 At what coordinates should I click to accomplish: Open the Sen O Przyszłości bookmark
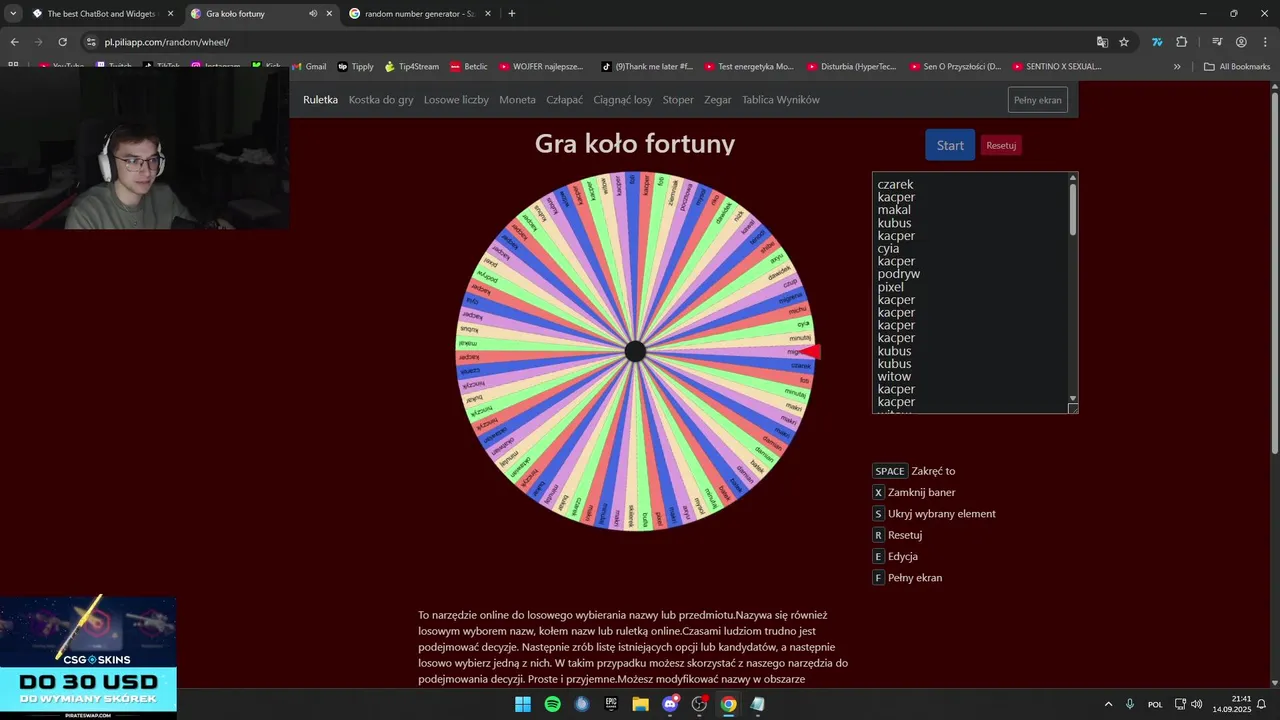pyautogui.click(x=955, y=67)
